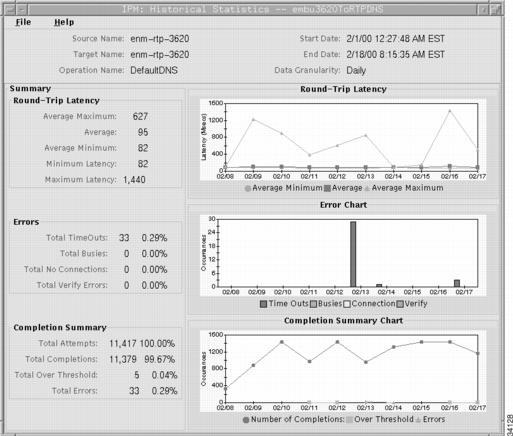Click the Completion Summary section heading
The width and height of the screenshot is (513, 436).
click(x=60, y=328)
